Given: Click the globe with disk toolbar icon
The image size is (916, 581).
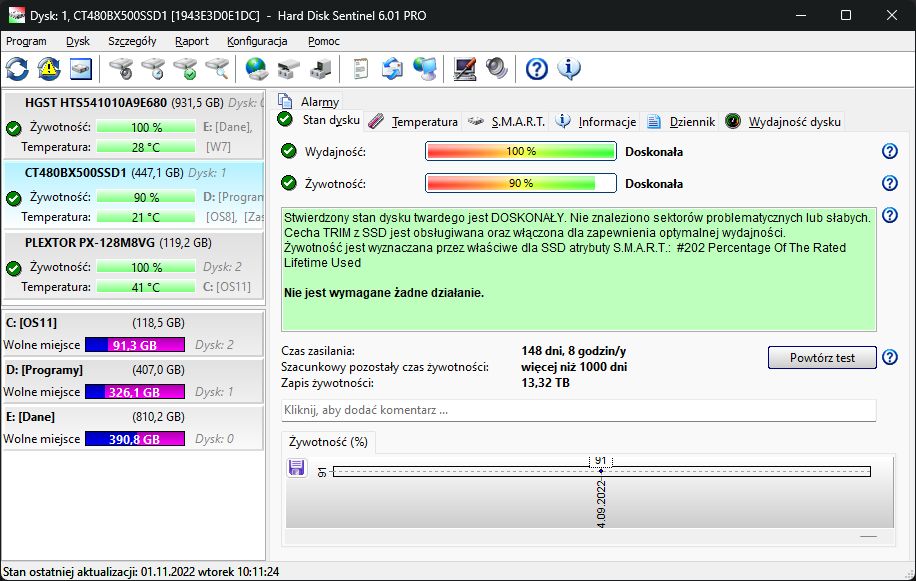Looking at the screenshot, I should click(257, 69).
